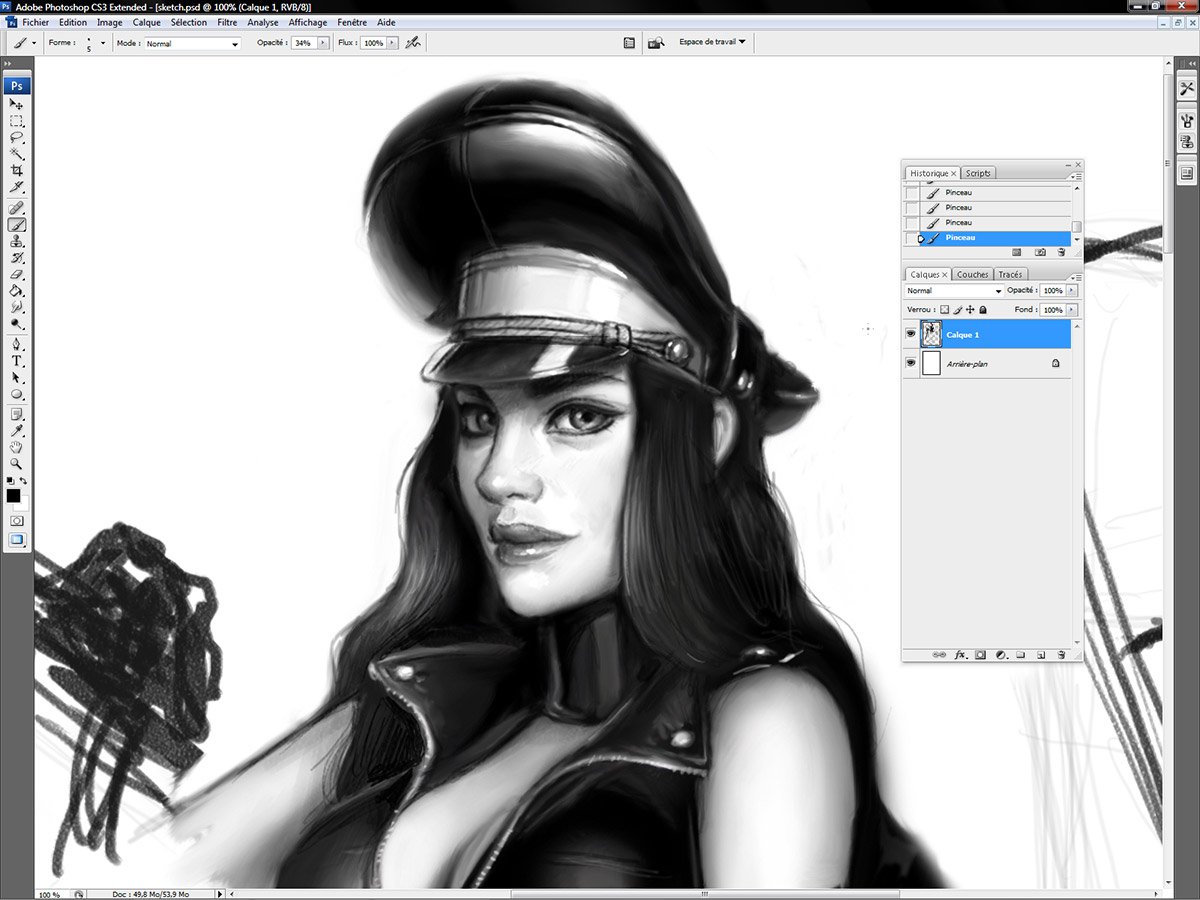Select the Burn tool
Viewport: 1200px width, 900px height.
pos(17,324)
